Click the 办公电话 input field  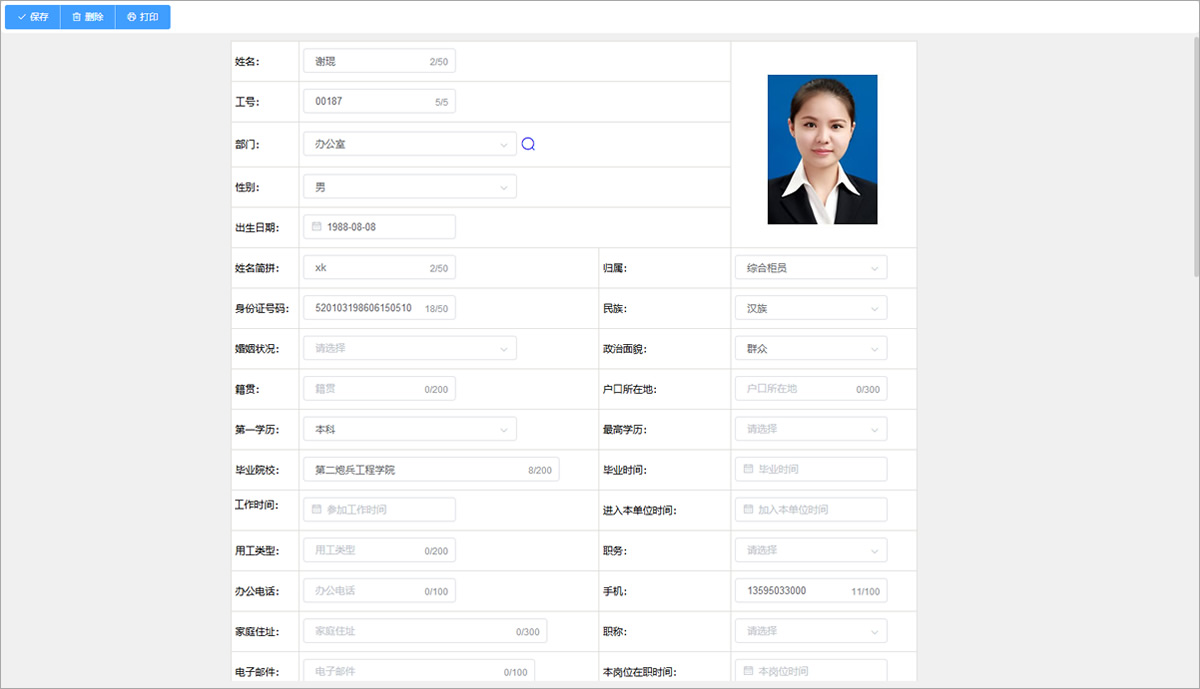coord(379,591)
